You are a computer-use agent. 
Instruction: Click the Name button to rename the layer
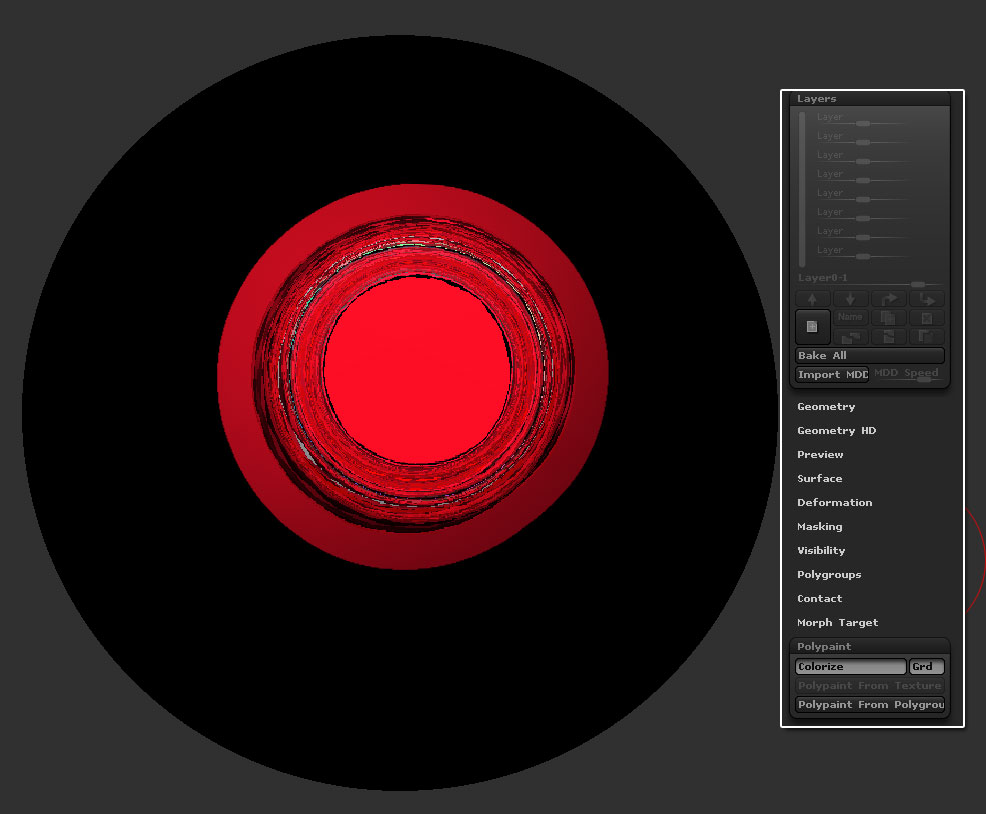click(x=850, y=317)
